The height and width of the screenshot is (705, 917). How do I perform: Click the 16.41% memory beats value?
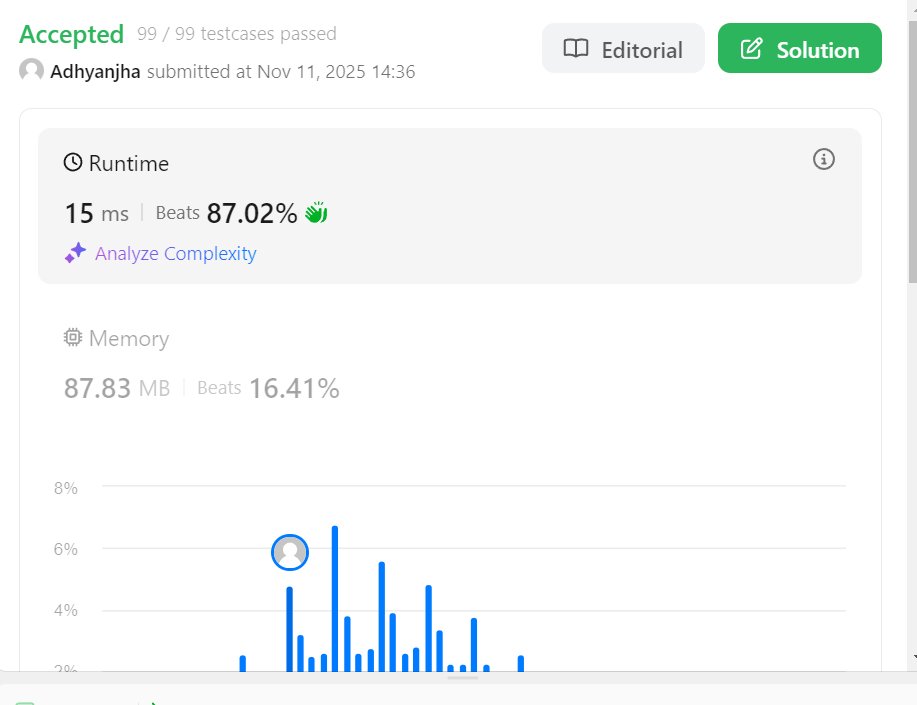(294, 388)
